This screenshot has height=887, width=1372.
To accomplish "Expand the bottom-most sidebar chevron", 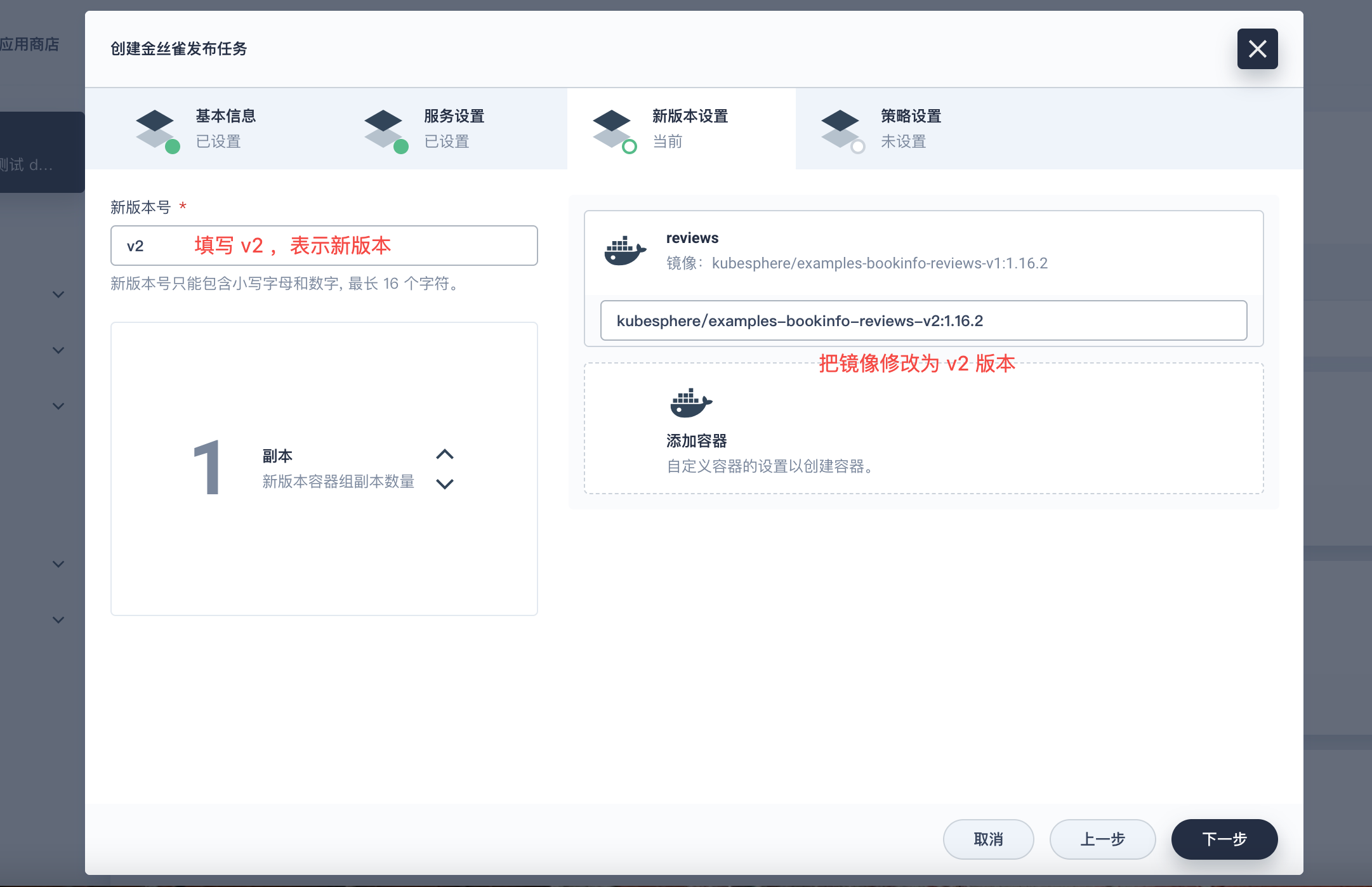I will click(58, 620).
